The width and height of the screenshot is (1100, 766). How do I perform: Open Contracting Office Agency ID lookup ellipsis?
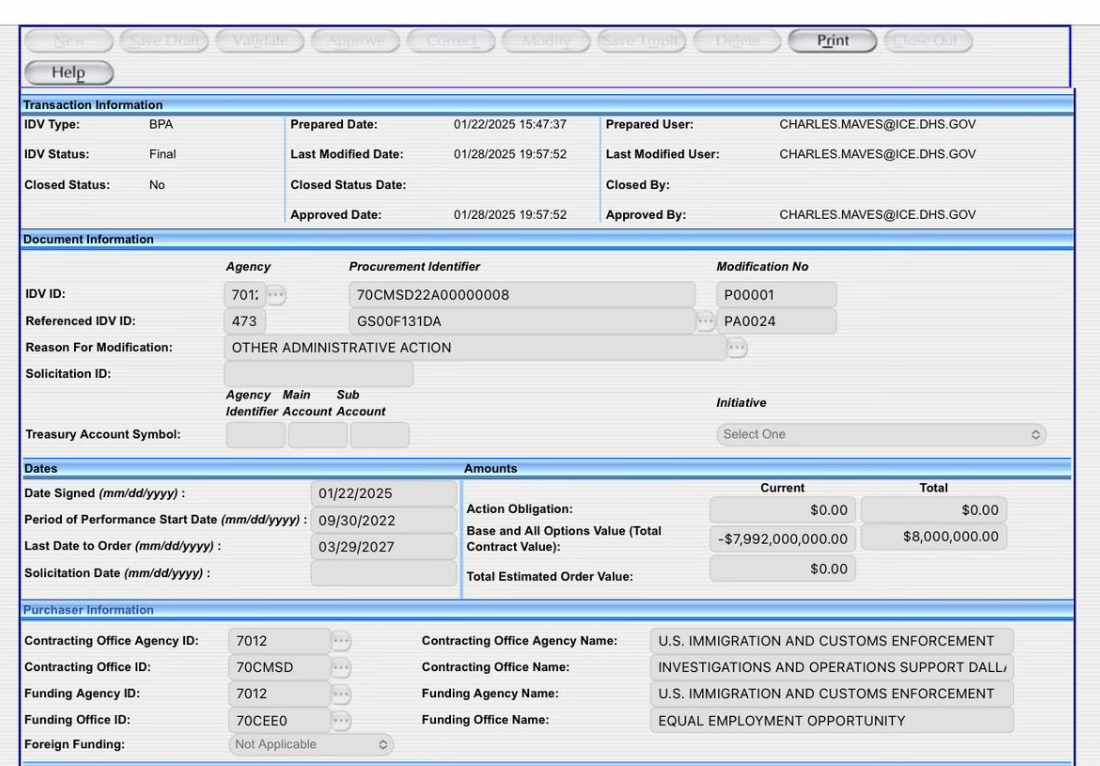pos(341,641)
